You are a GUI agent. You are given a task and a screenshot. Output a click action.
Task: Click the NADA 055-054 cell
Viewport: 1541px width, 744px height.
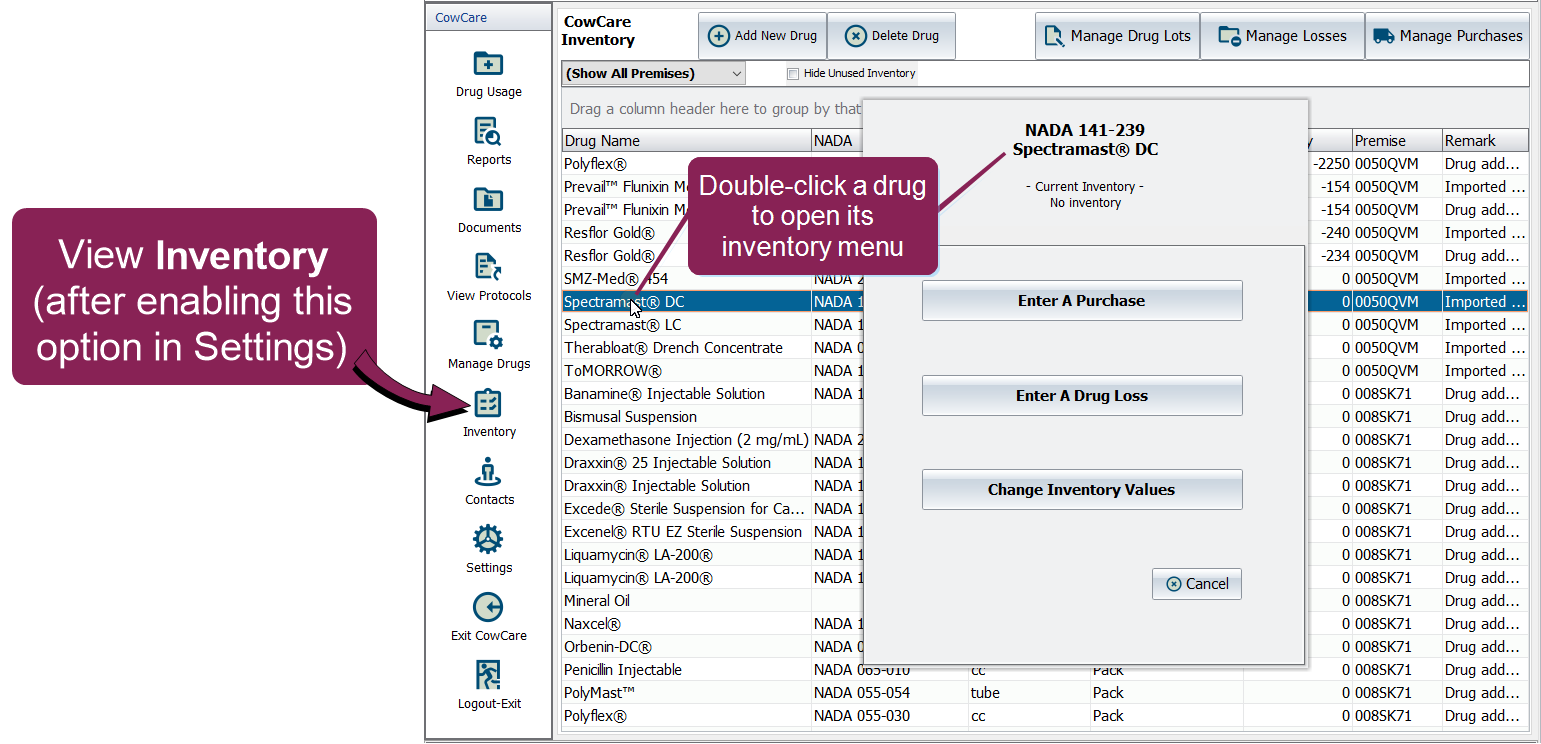point(889,693)
